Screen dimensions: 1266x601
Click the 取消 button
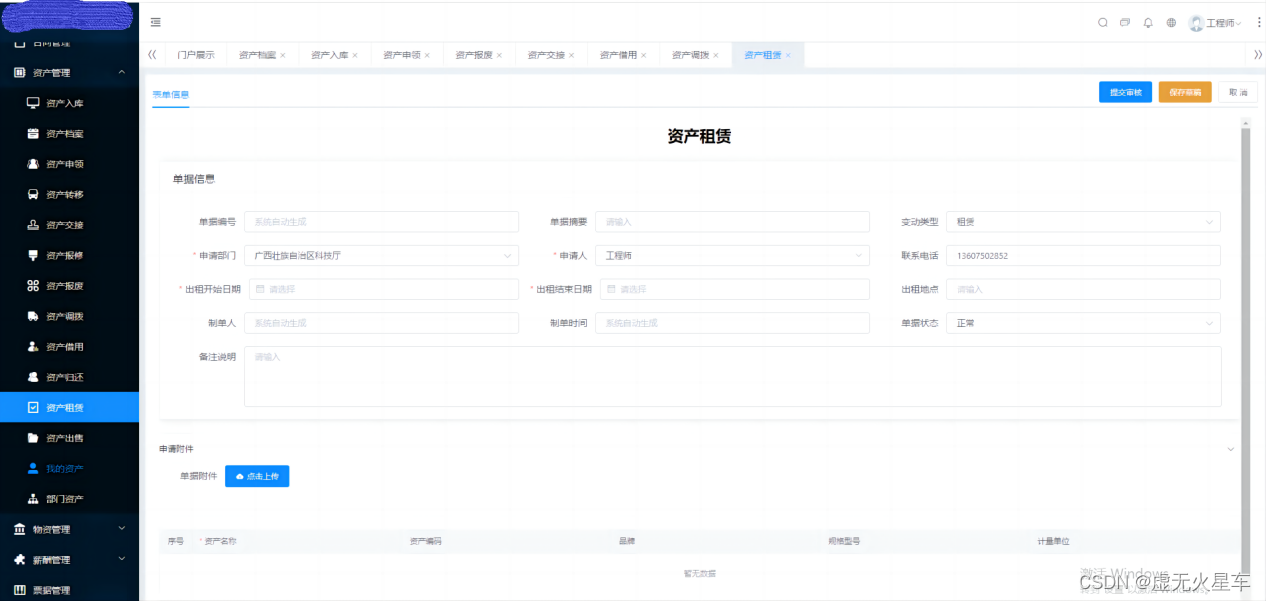1238,92
